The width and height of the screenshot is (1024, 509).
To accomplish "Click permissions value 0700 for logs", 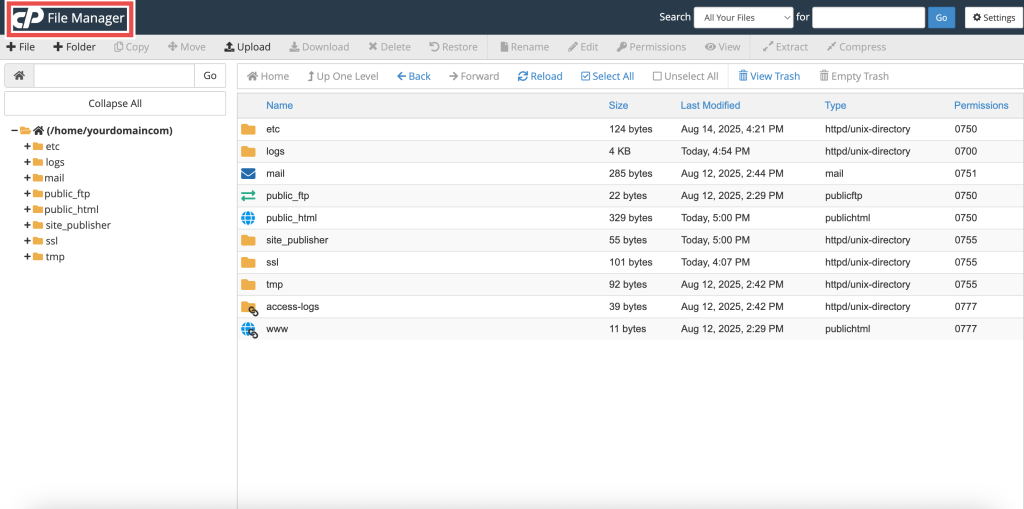I will (x=965, y=152).
